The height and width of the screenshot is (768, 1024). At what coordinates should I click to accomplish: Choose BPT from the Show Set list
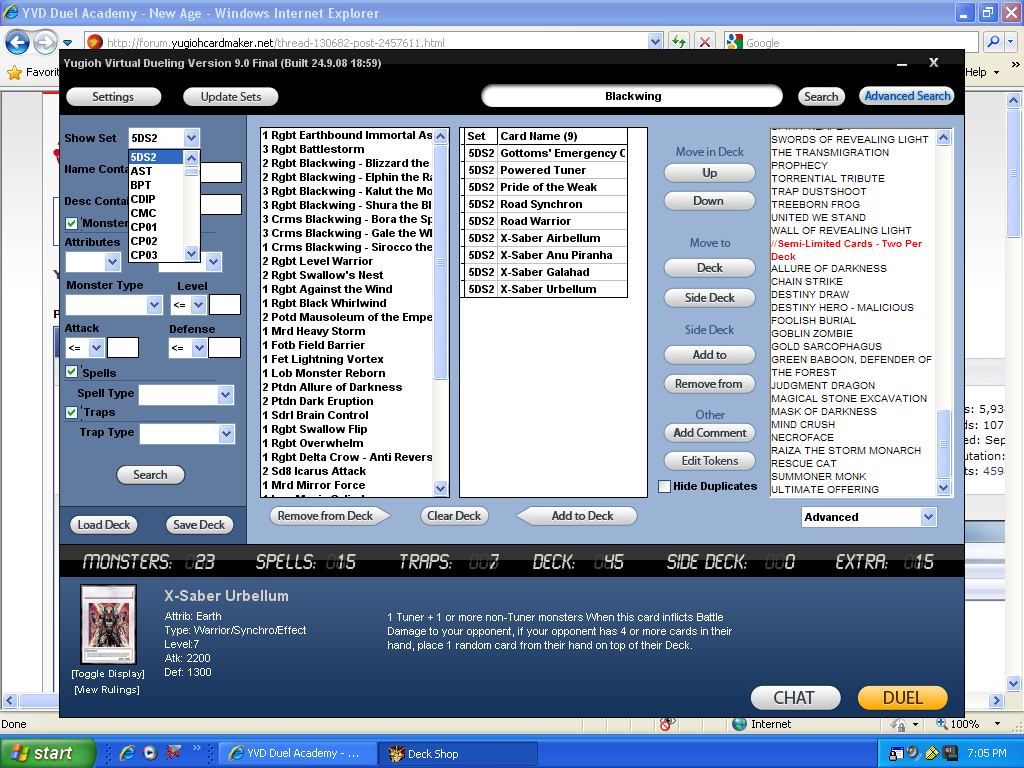click(x=141, y=185)
